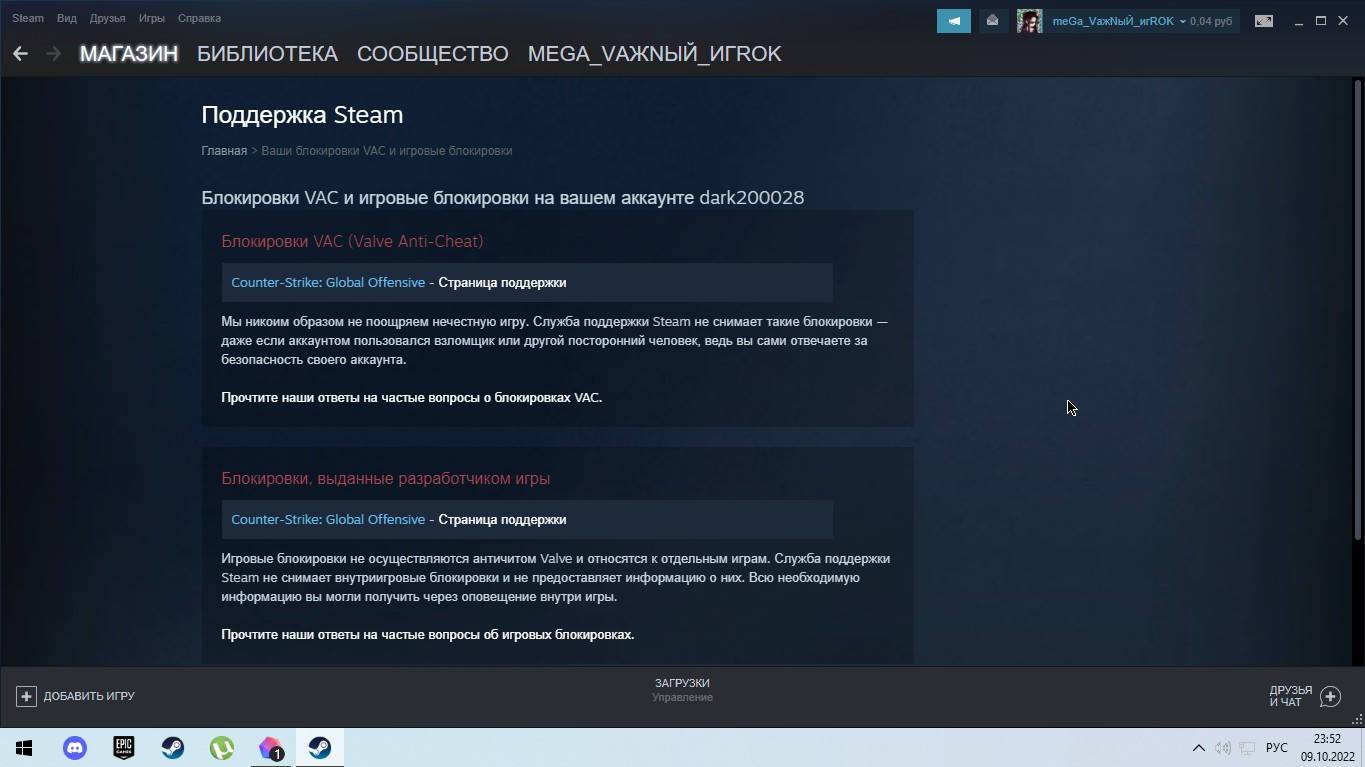Click the 0,04 руб wallet balance
1365x767 pixels.
pos(1211,21)
